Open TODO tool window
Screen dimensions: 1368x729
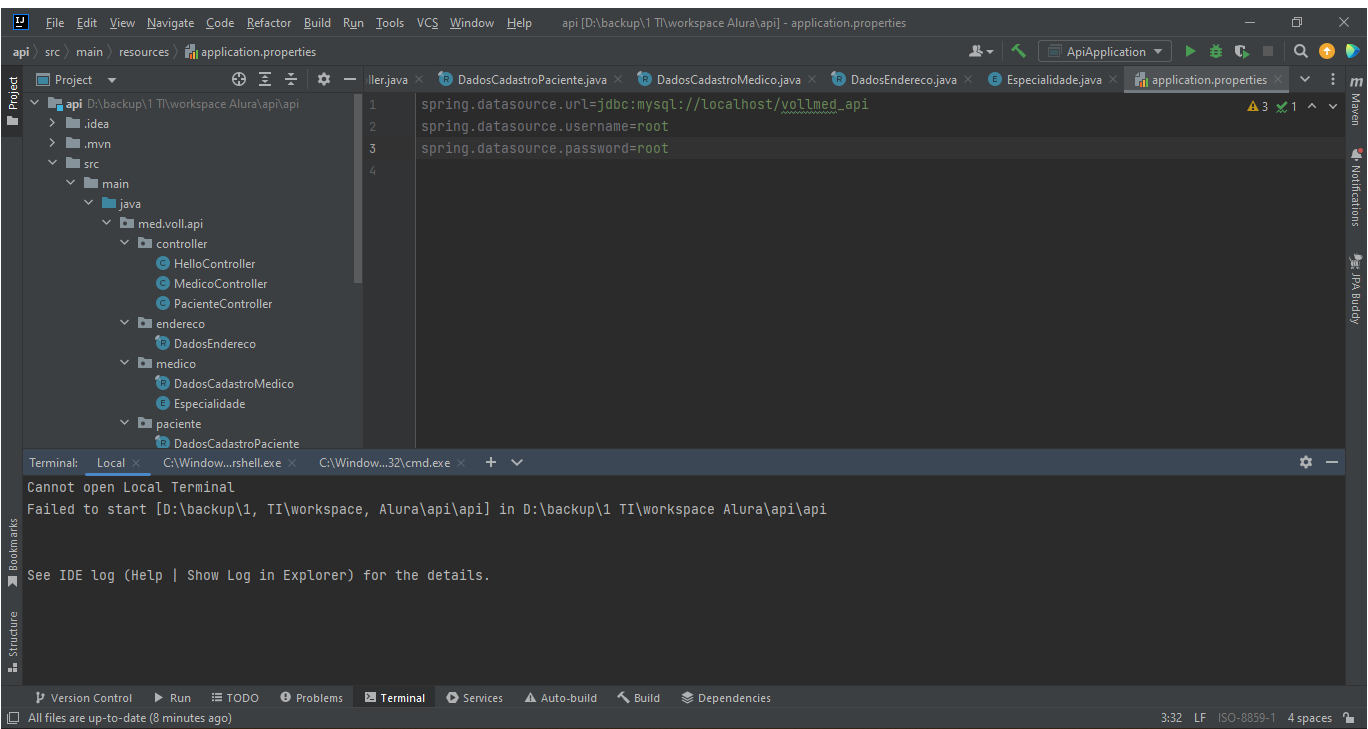(x=234, y=697)
